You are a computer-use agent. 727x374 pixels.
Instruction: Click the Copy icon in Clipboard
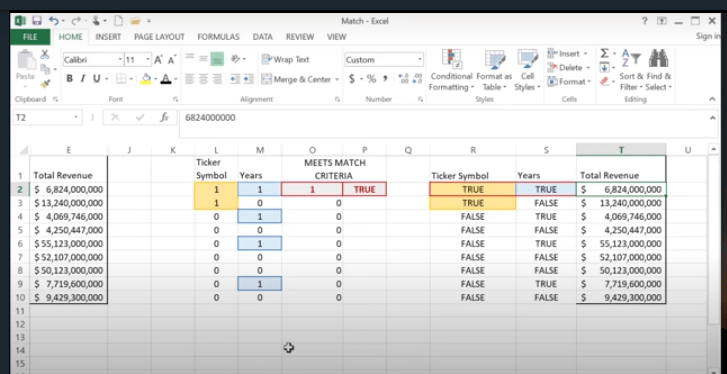(45, 69)
